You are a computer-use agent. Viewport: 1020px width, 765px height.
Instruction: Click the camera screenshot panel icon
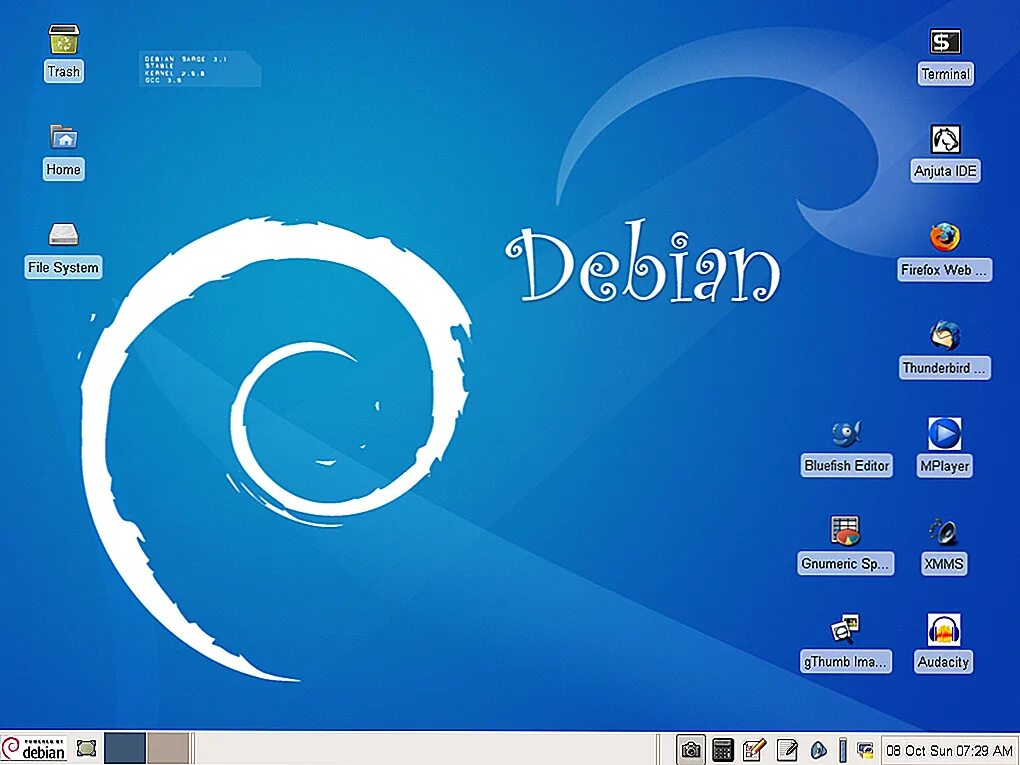tap(691, 750)
